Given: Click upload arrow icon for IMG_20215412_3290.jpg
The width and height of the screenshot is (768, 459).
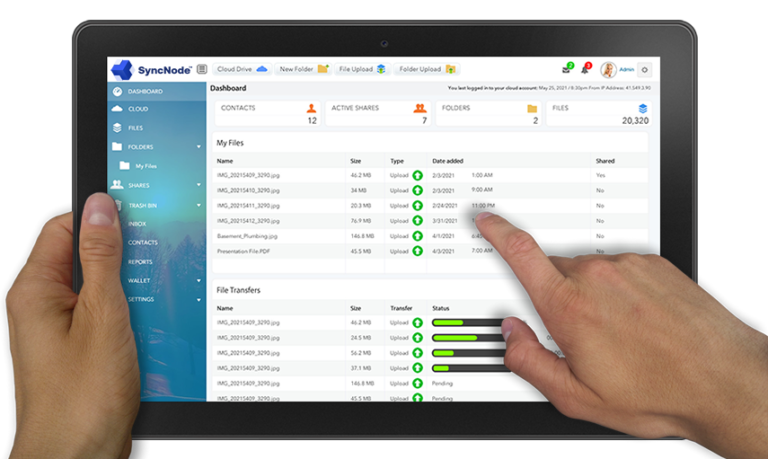Looking at the screenshot, I should (x=417, y=220).
